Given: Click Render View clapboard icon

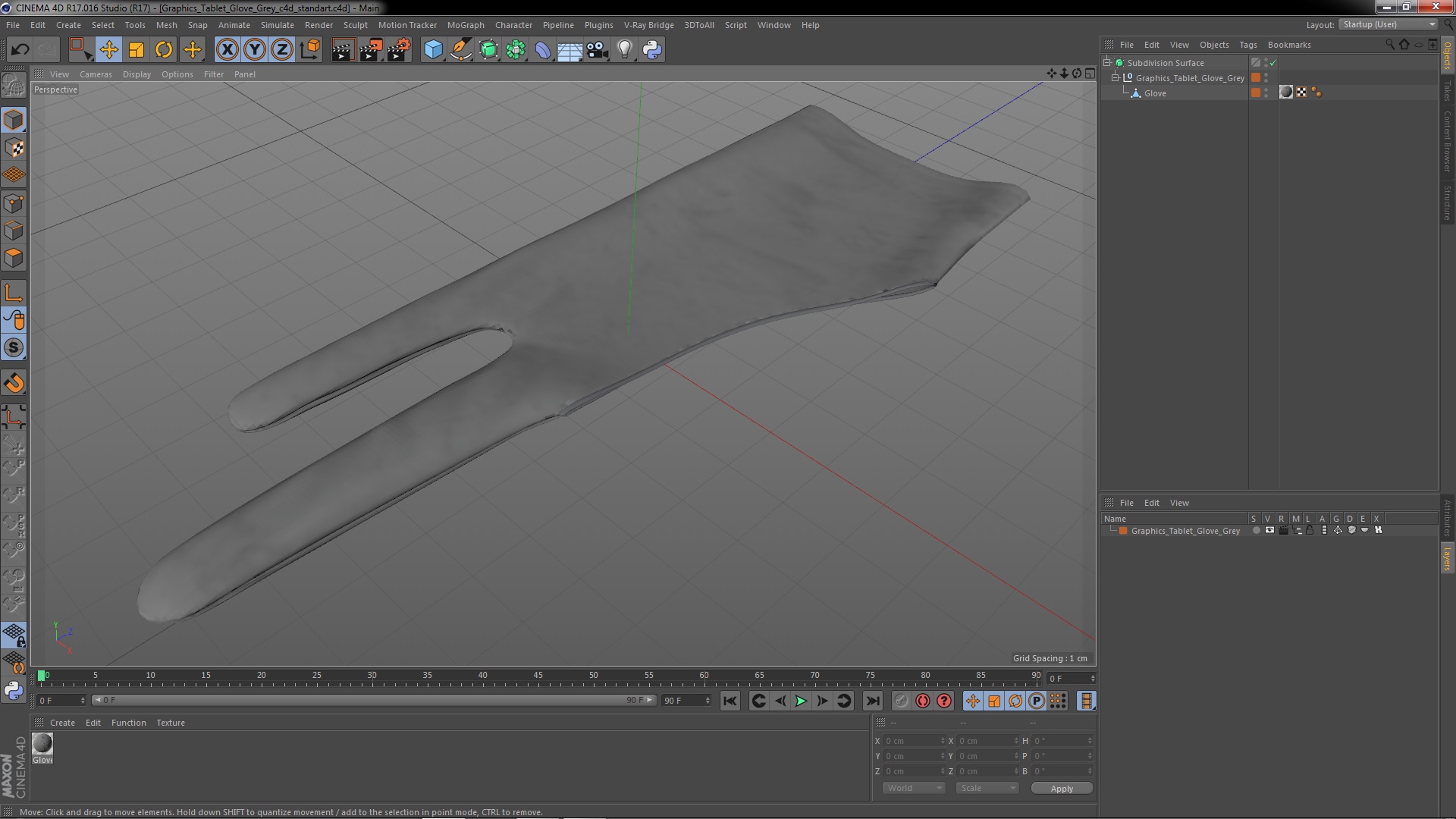Looking at the screenshot, I should coord(343,50).
